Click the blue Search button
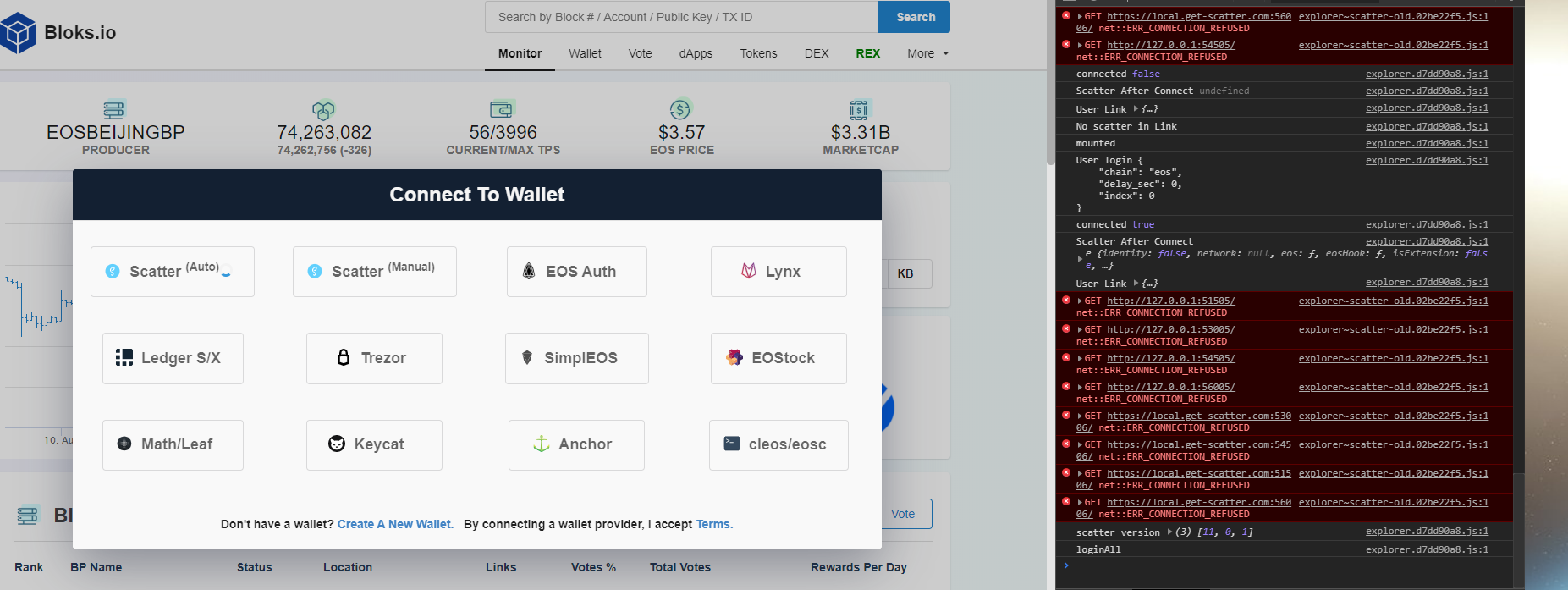Image resolution: width=1568 pixels, height=590 pixels. coord(915,17)
